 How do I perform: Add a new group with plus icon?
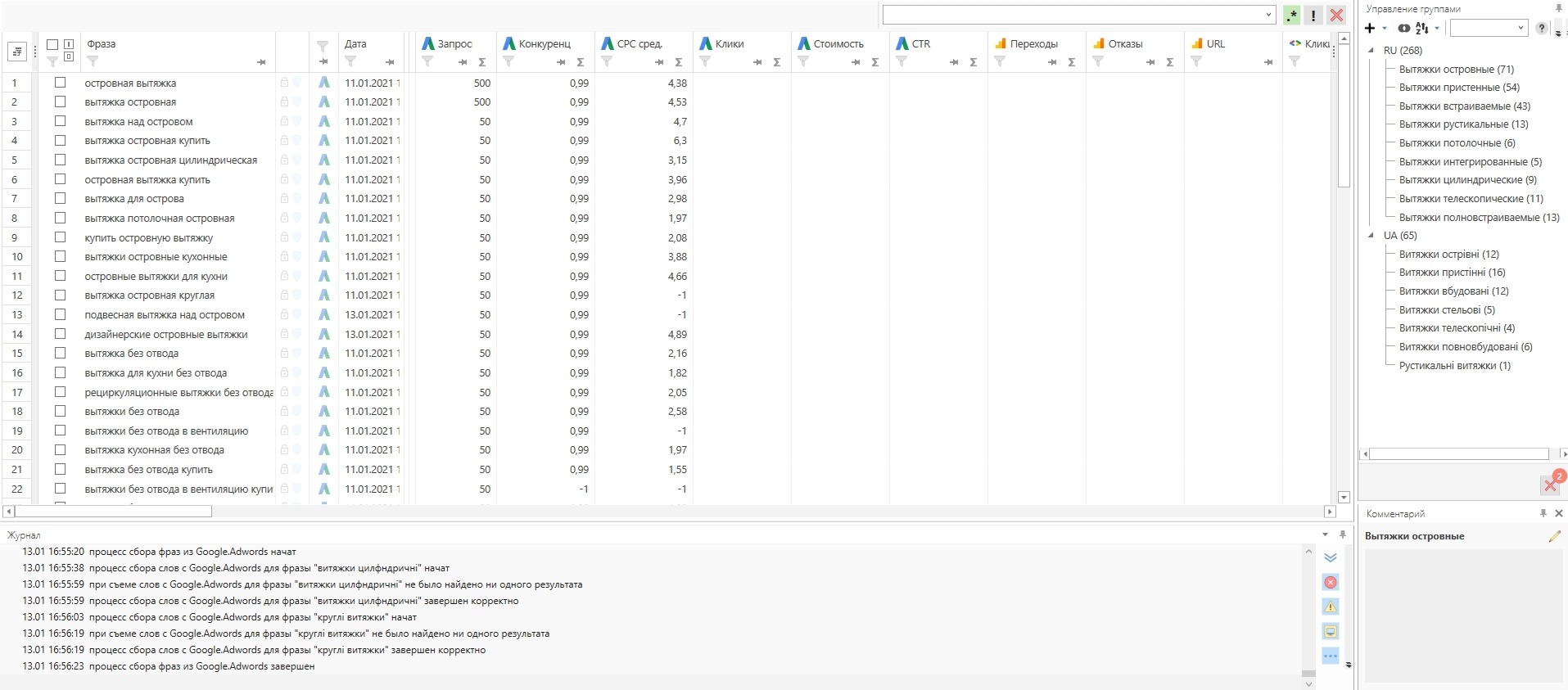click(1370, 29)
